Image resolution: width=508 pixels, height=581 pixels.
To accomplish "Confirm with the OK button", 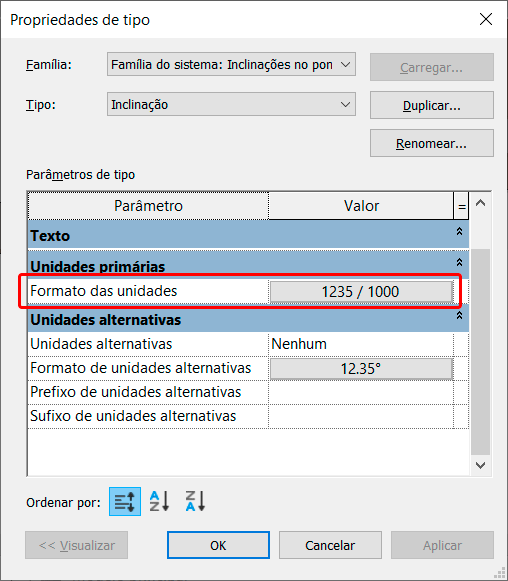I will click(x=218, y=545).
